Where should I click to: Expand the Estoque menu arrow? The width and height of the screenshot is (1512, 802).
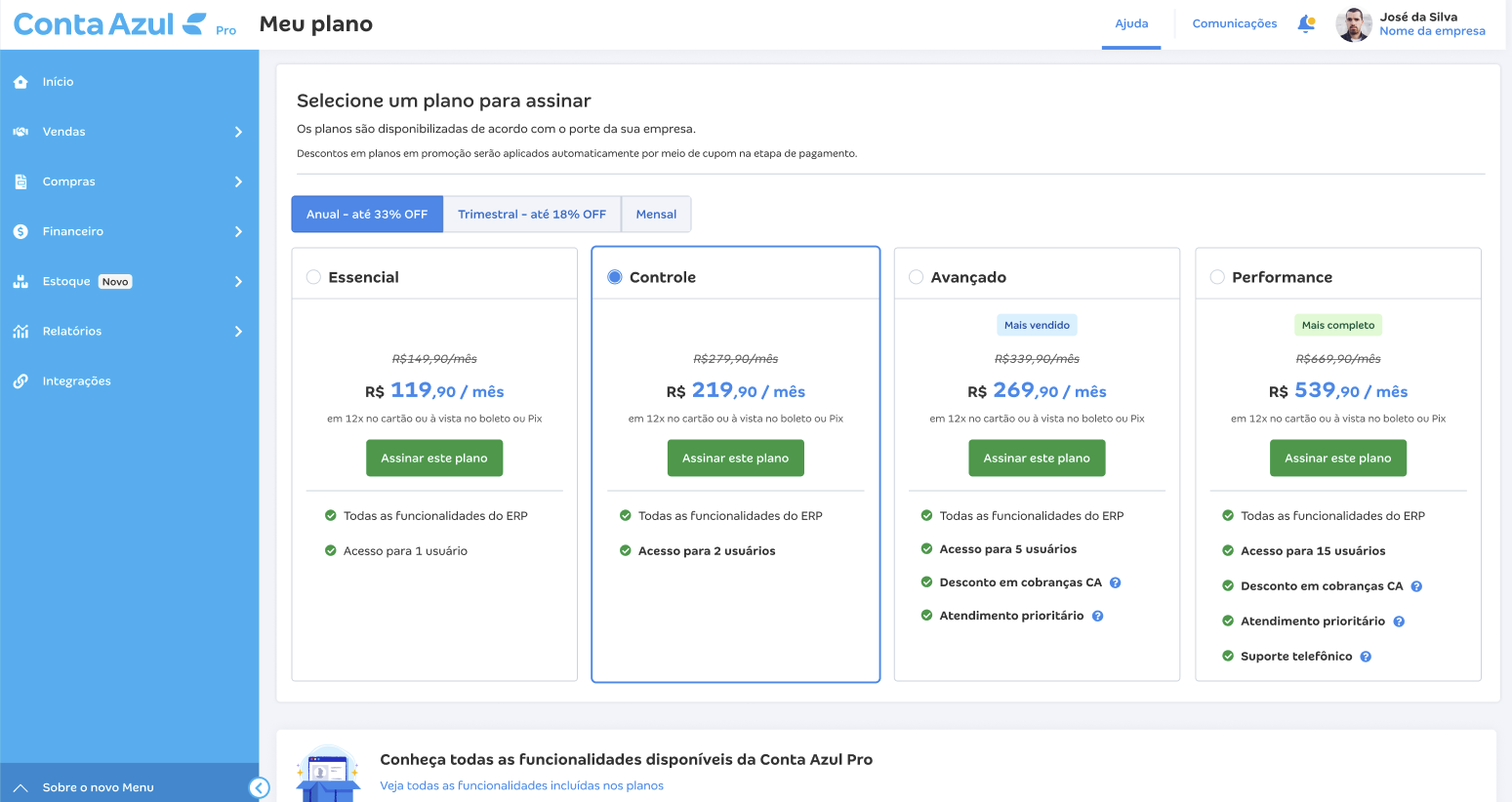238,281
